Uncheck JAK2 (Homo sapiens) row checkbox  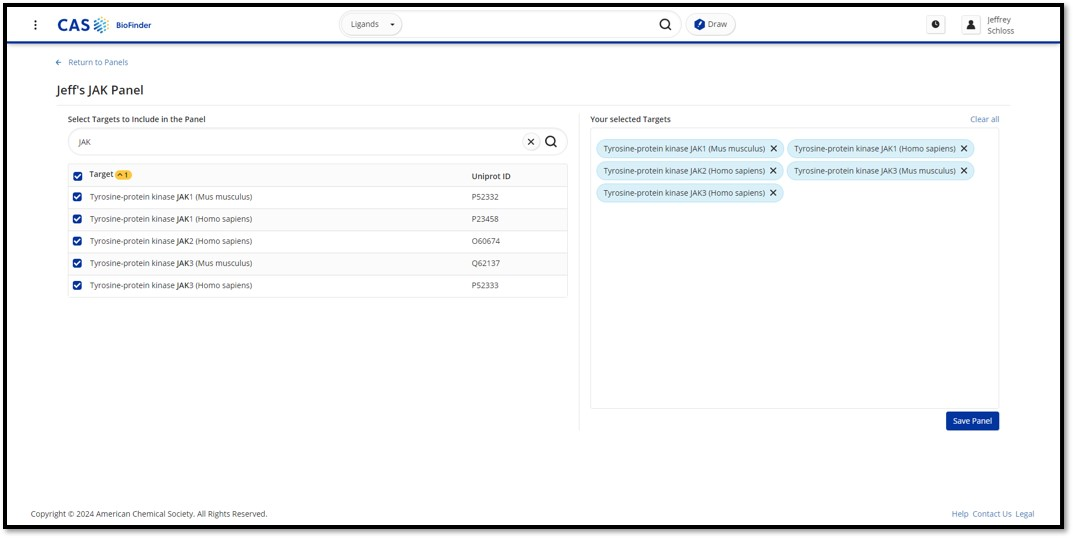[77, 241]
